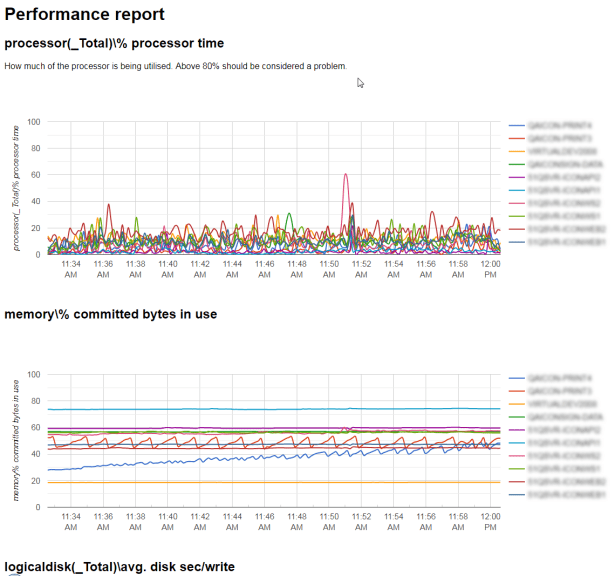Click the 11:34 AM label on memory chart axis
Viewport: 615px width, 576px height.
(71, 521)
